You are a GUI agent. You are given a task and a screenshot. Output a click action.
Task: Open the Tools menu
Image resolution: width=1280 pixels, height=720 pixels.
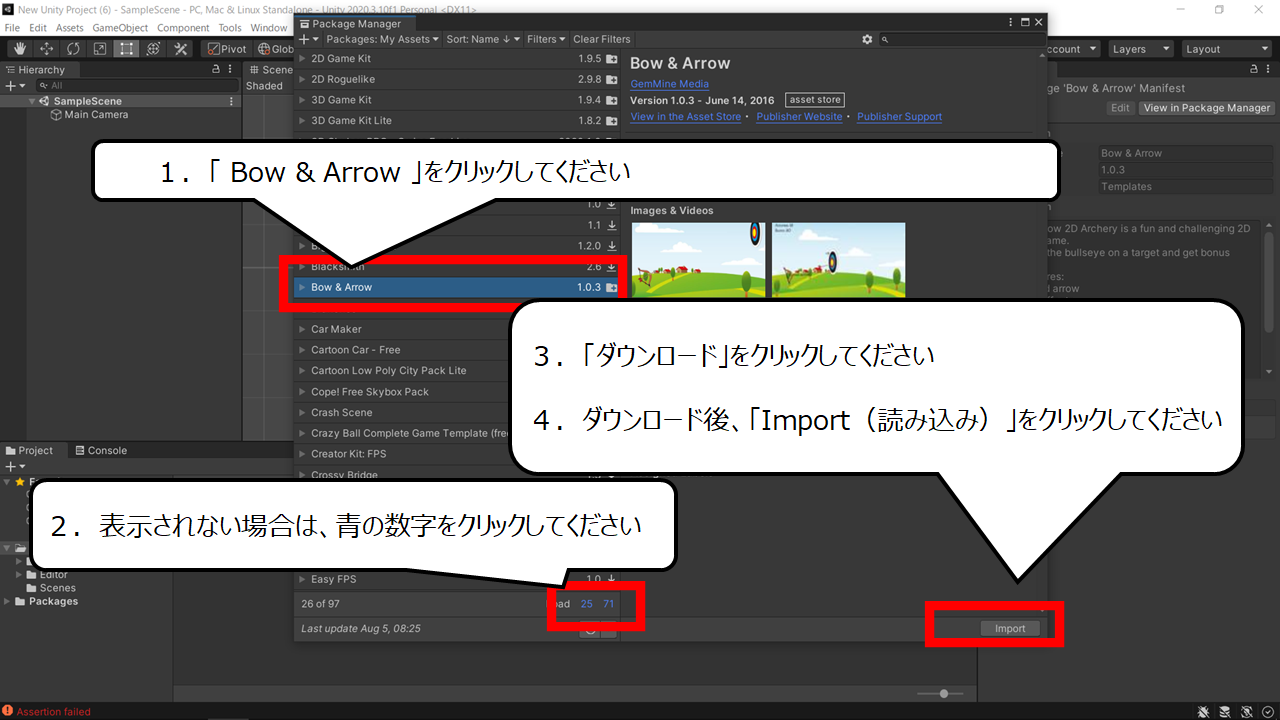[229, 28]
